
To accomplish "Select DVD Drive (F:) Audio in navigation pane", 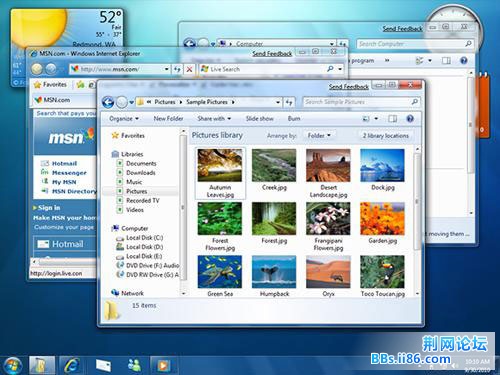I will (x=148, y=266).
